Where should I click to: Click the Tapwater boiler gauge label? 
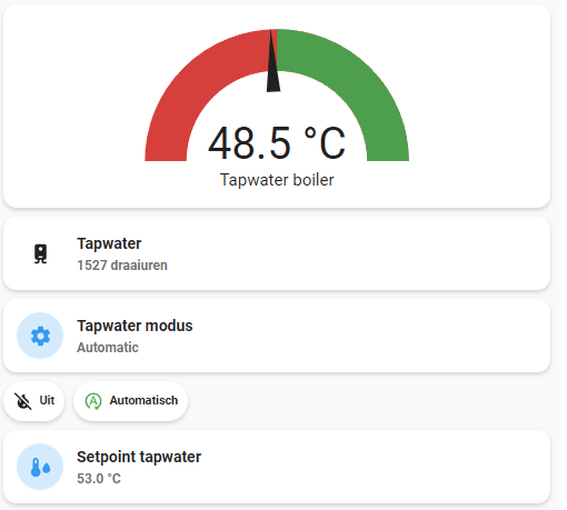(277, 180)
